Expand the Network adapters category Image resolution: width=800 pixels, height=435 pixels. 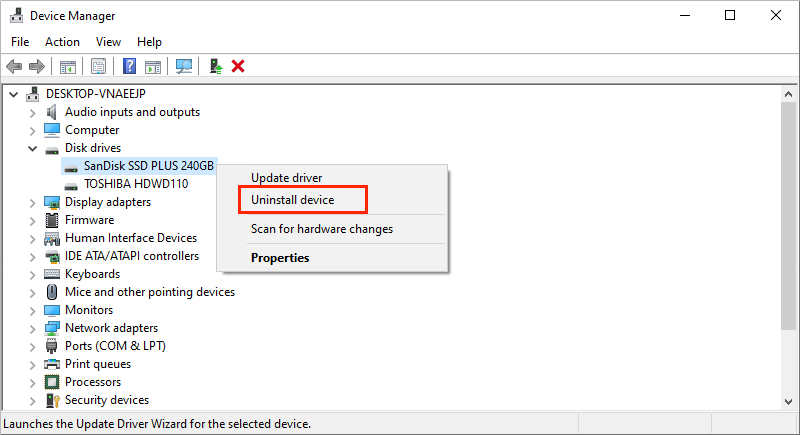[33, 329]
